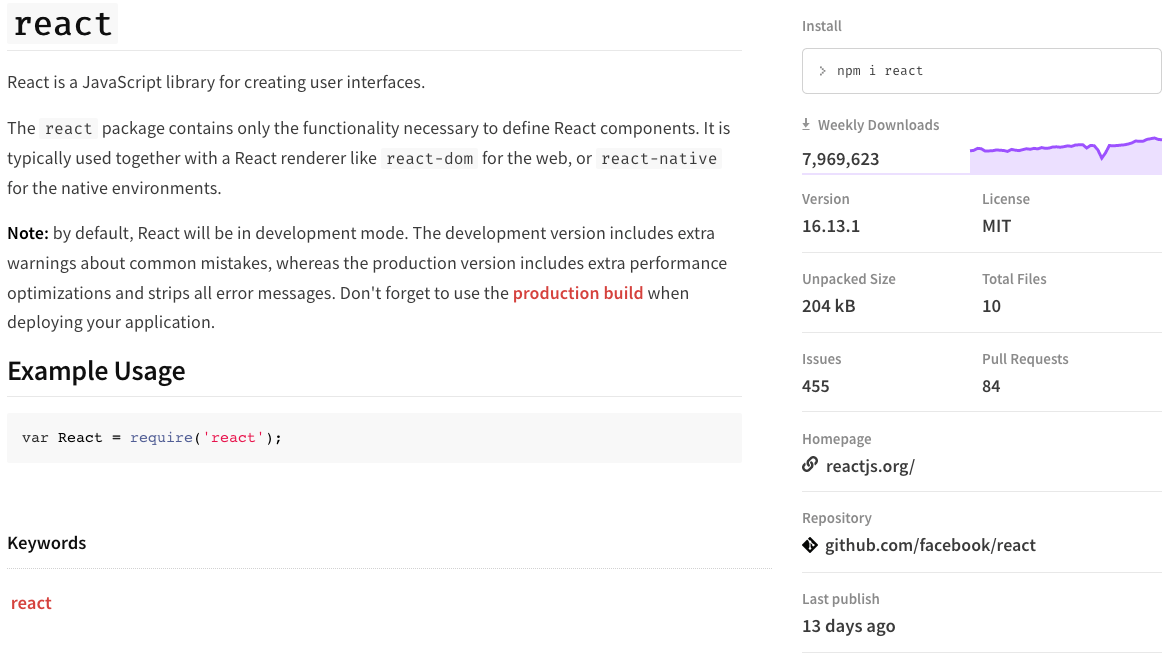1176x660 pixels.
Task: Click the Example Usage section heading
Action: (96, 371)
